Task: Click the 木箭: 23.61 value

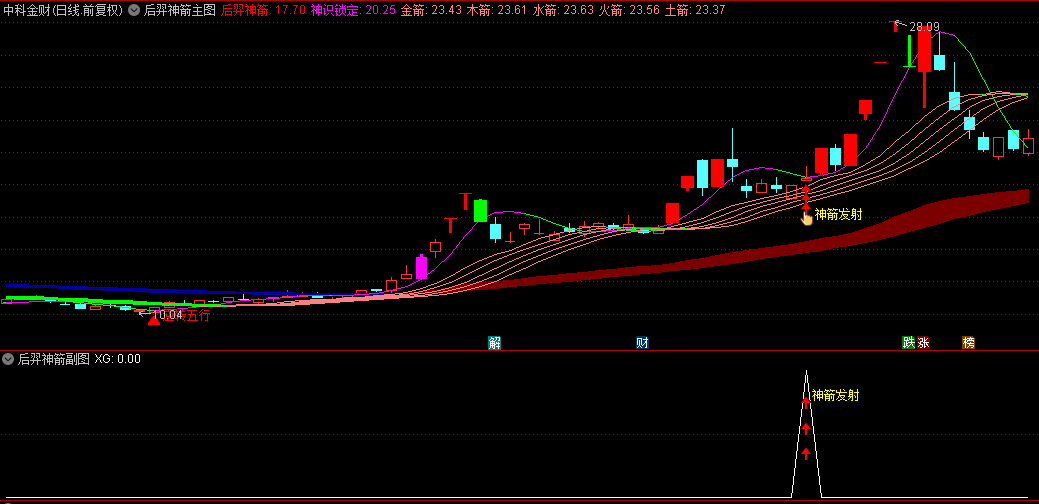Action: (497, 10)
